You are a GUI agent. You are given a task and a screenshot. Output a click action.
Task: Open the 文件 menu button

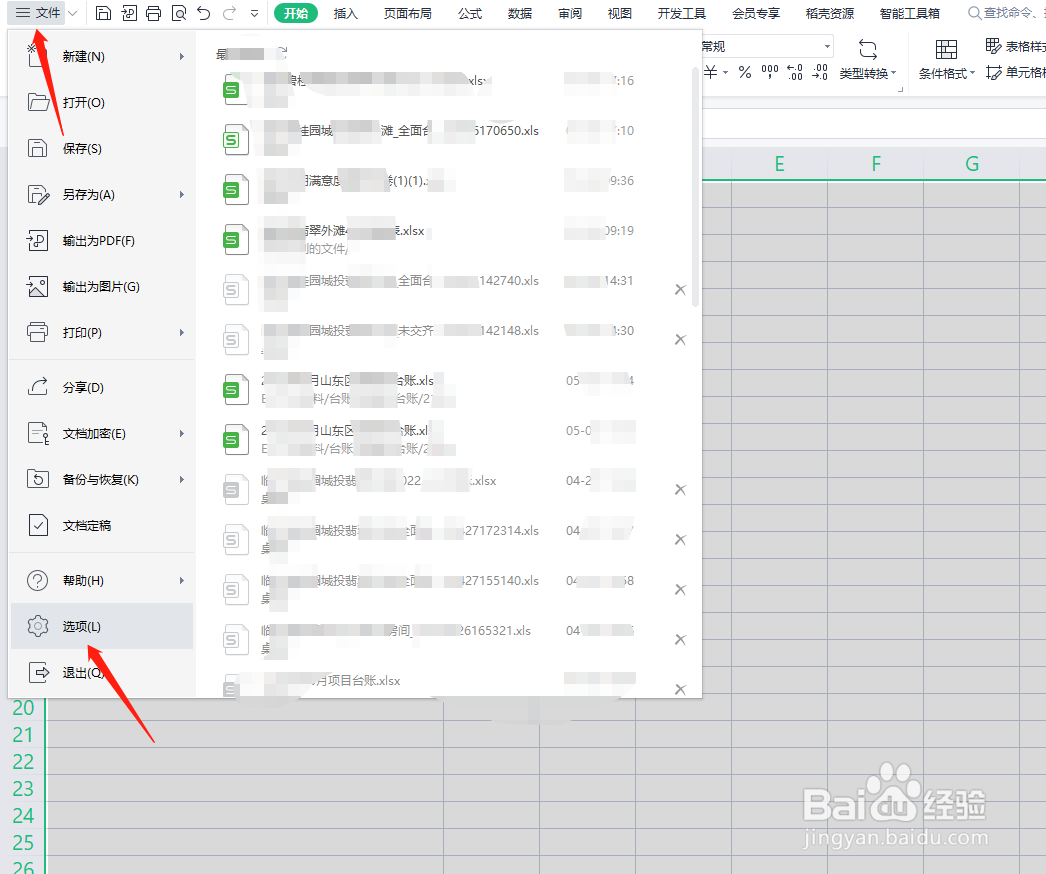[38, 13]
